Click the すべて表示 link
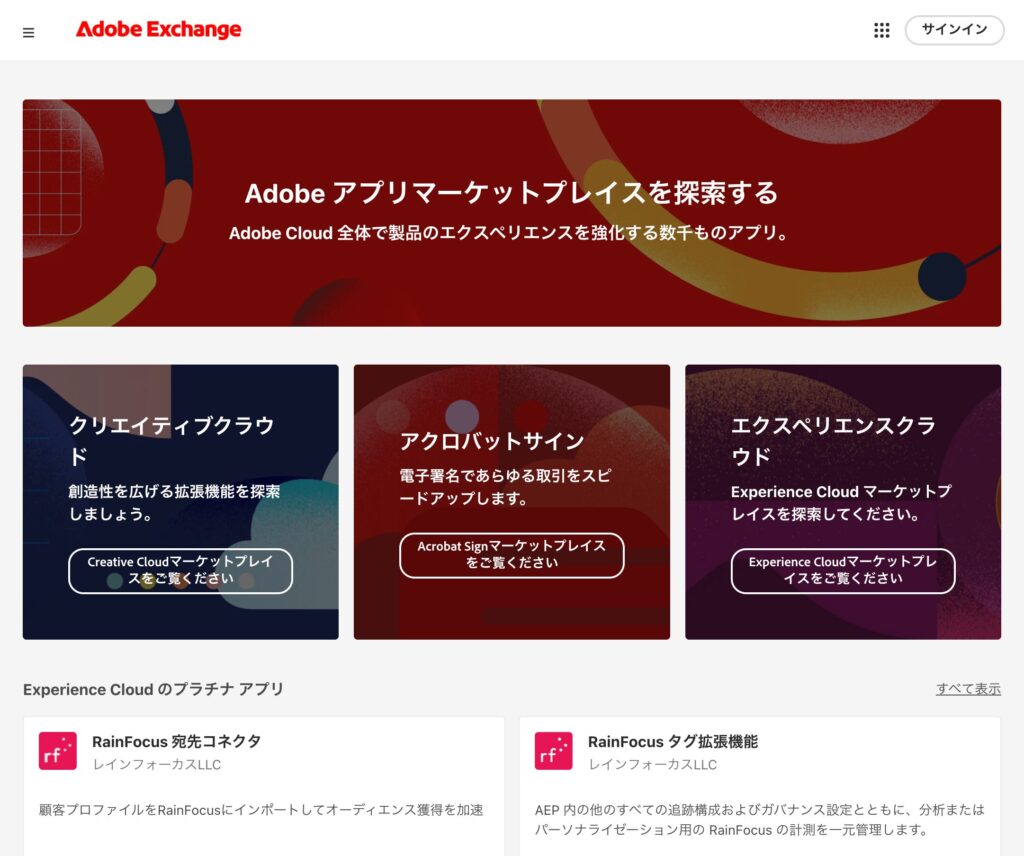The image size is (1024, 856). pyautogui.click(x=967, y=689)
